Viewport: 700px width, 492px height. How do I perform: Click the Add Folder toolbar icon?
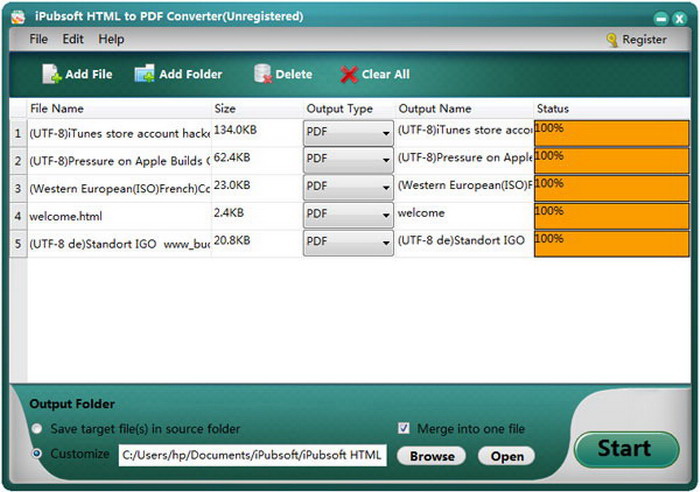pyautogui.click(x=145, y=74)
